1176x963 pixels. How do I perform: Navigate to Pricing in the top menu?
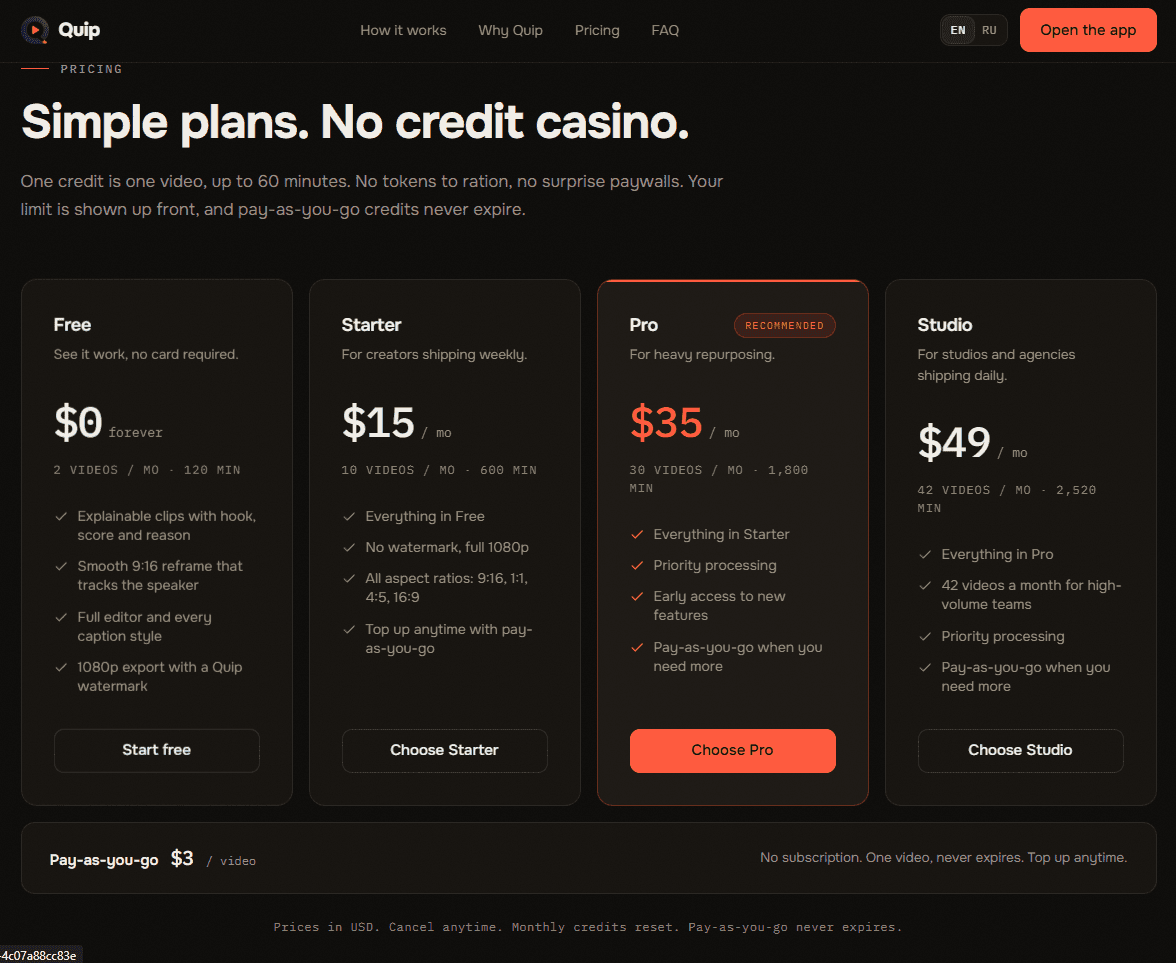click(x=597, y=31)
